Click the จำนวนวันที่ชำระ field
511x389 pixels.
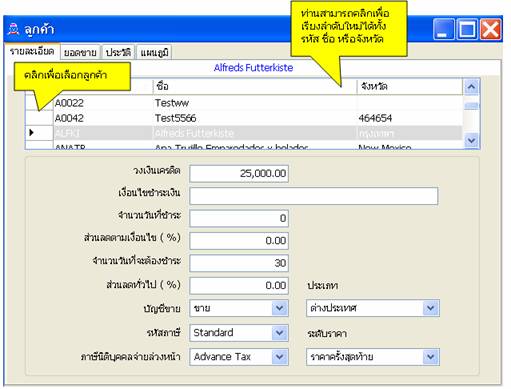(x=239, y=218)
